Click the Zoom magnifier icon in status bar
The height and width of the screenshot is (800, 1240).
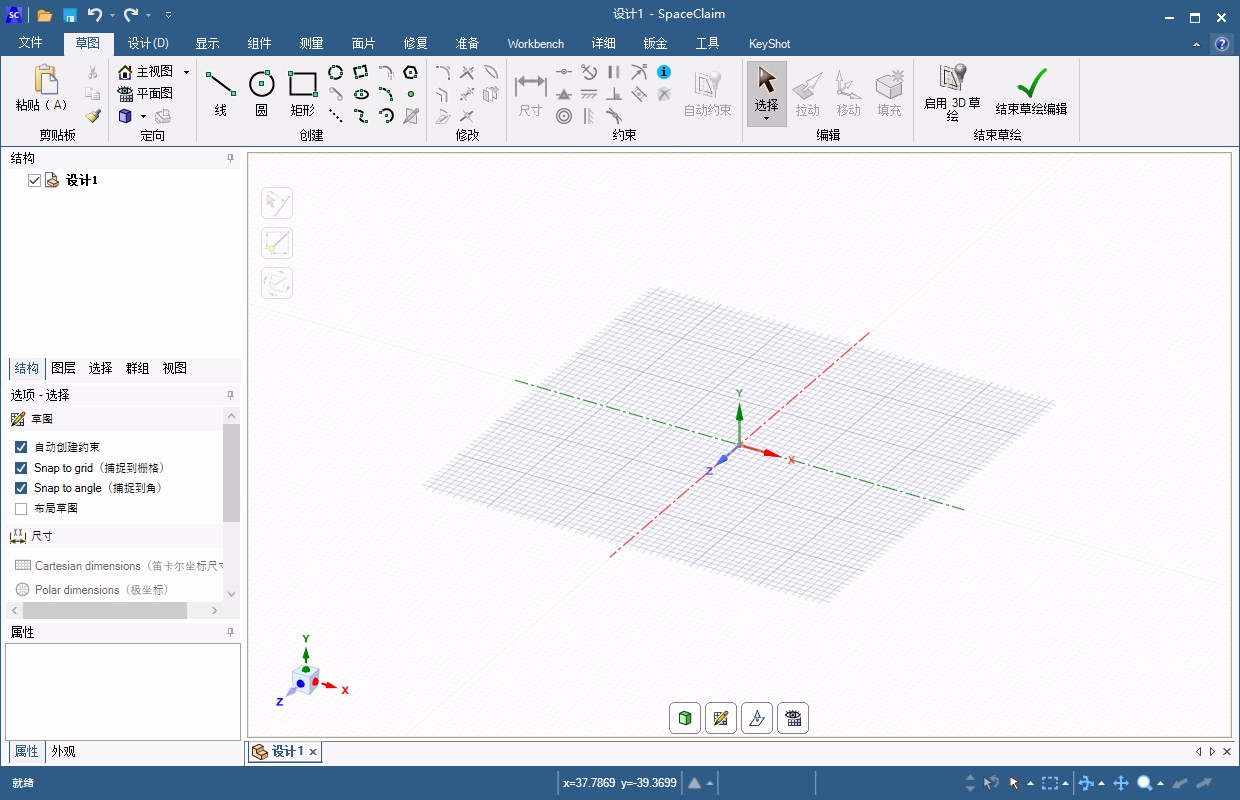tap(1146, 783)
